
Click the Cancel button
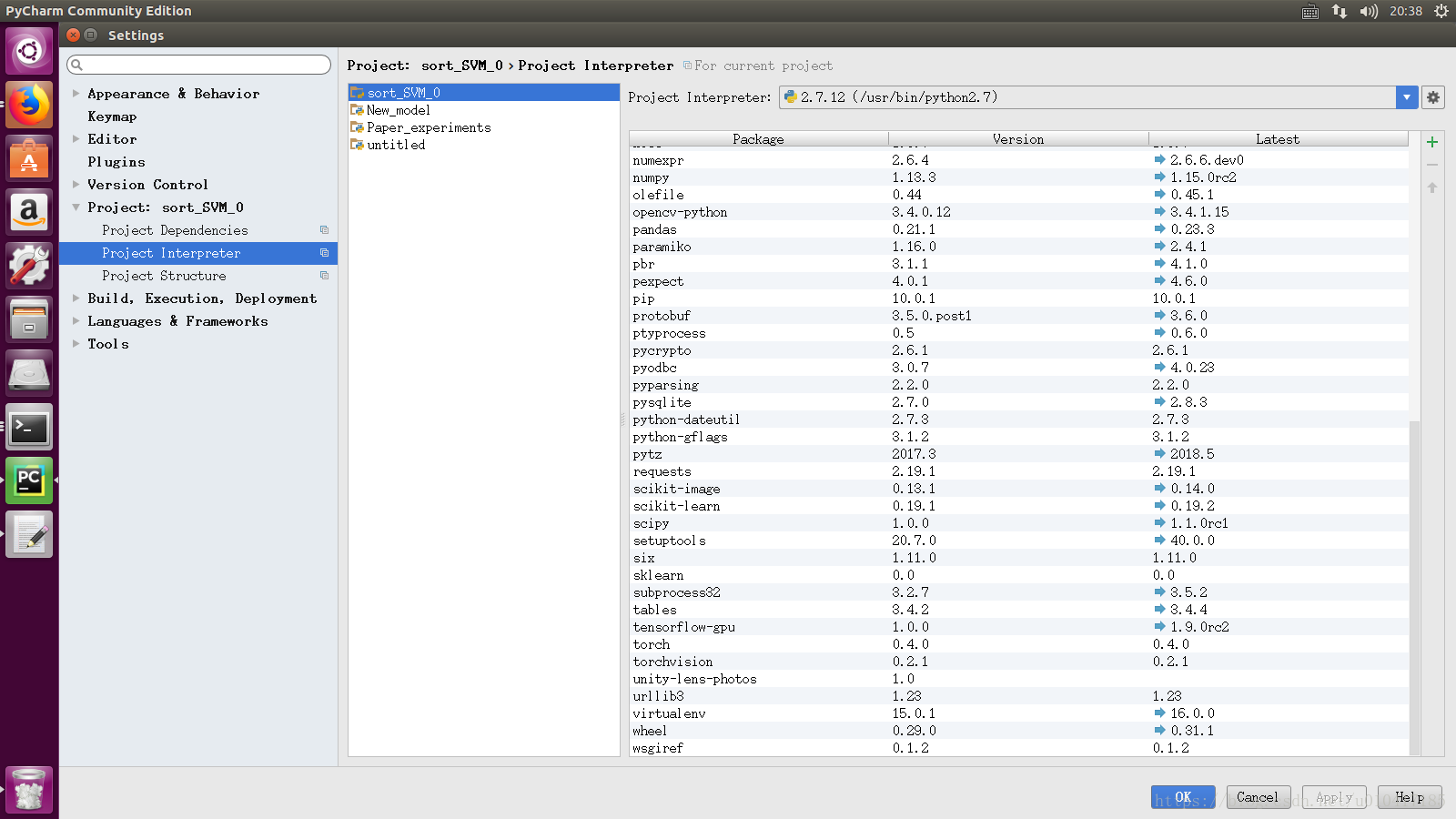pyautogui.click(x=1258, y=797)
